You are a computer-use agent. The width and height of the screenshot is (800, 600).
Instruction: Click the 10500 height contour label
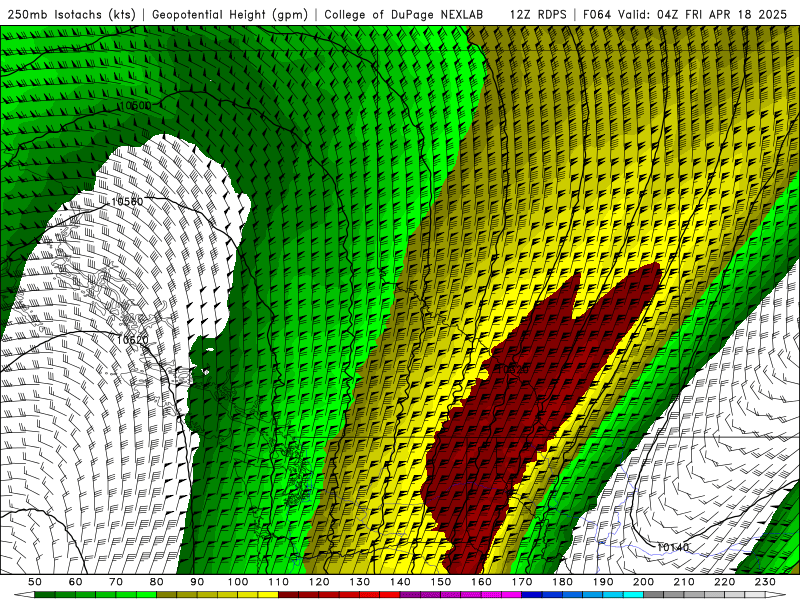[x=136, y=106]
